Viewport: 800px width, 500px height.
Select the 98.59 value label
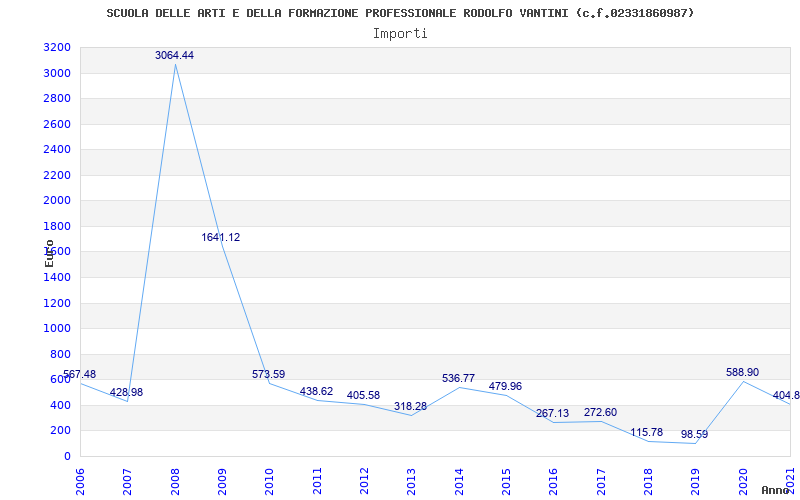point(694,435)
